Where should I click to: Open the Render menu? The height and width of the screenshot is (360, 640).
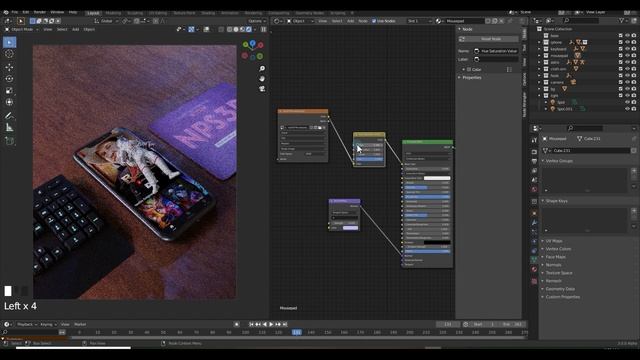[40, 12]
